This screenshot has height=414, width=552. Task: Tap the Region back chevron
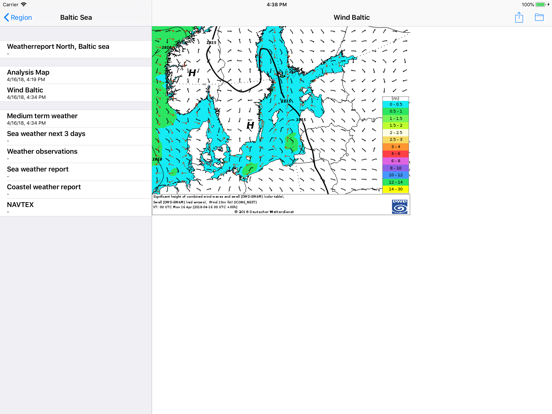(x=6, y=17)
